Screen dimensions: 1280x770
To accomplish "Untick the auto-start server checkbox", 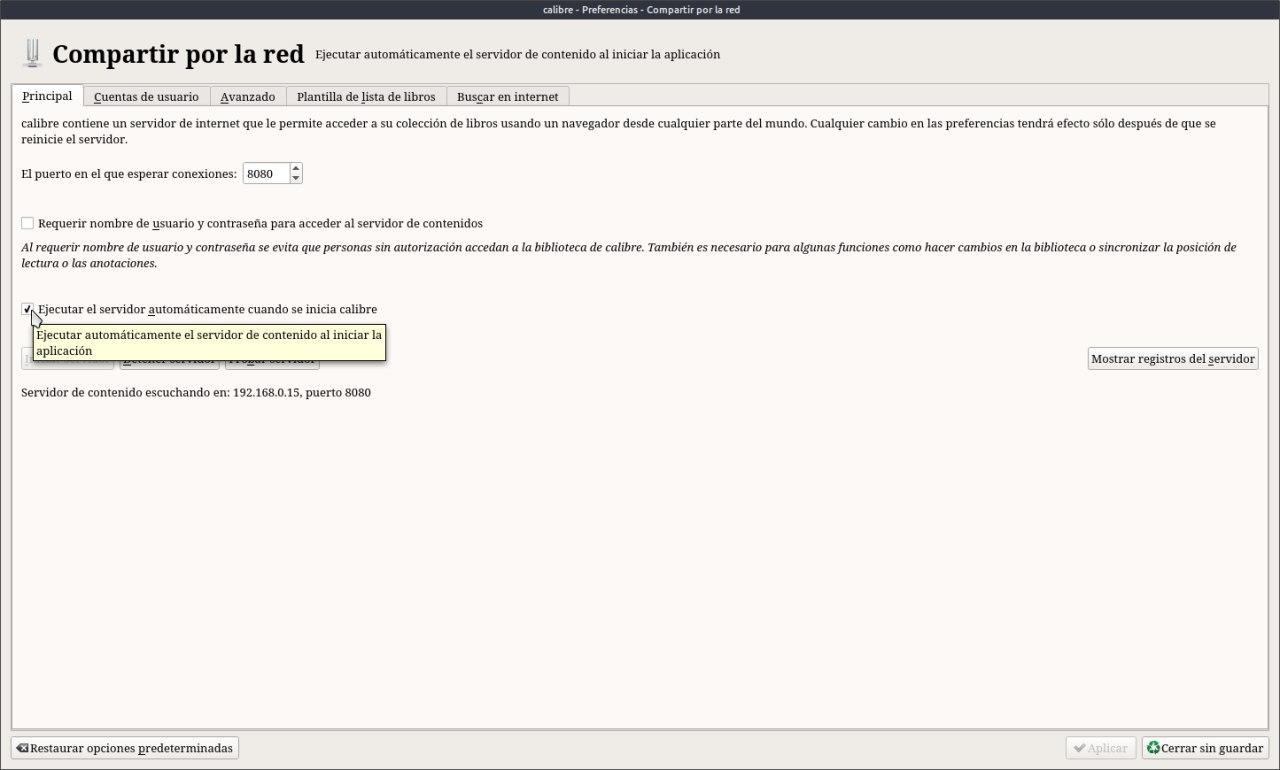I will 27,309.
